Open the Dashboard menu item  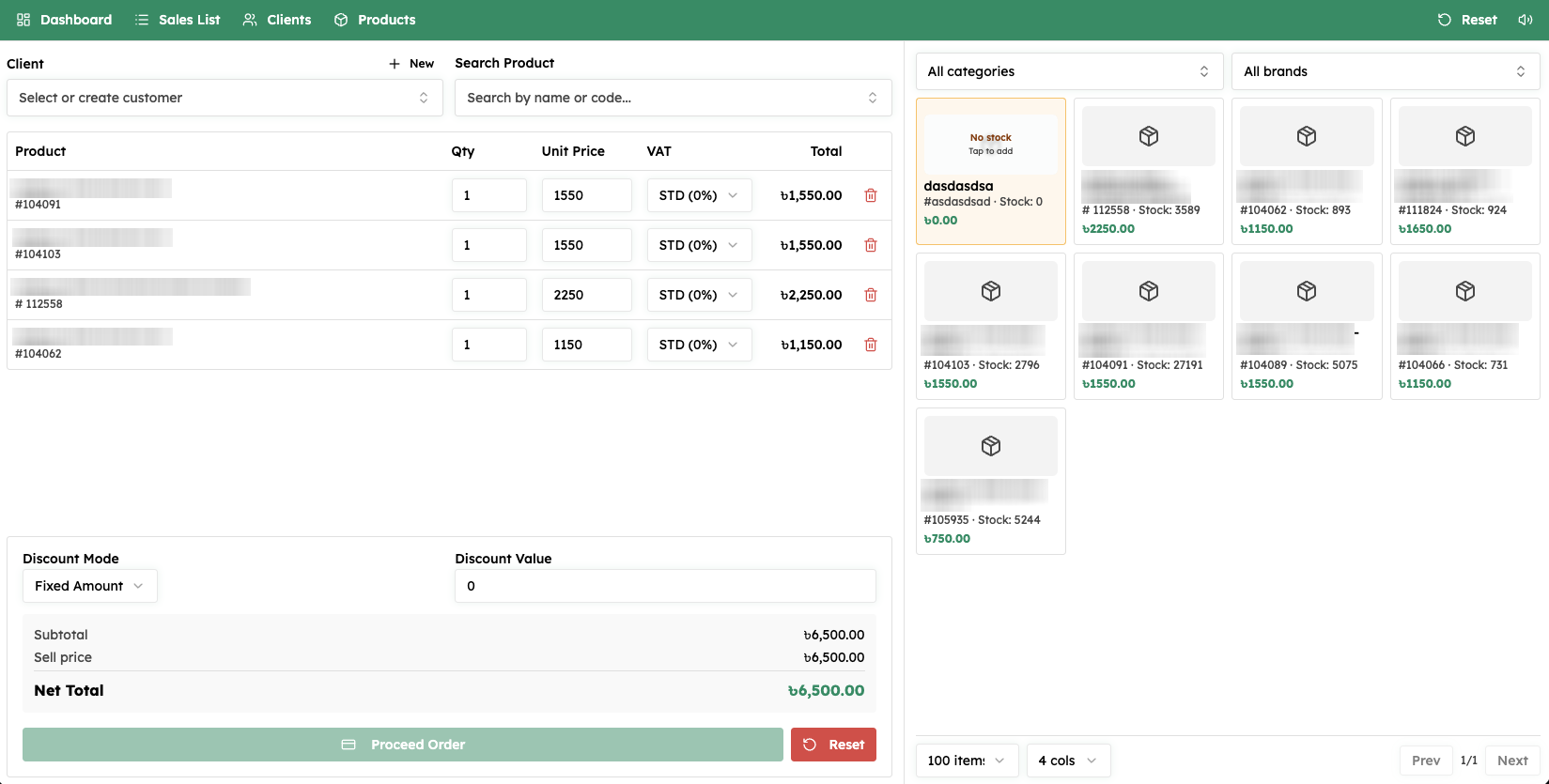pos(64,20)
